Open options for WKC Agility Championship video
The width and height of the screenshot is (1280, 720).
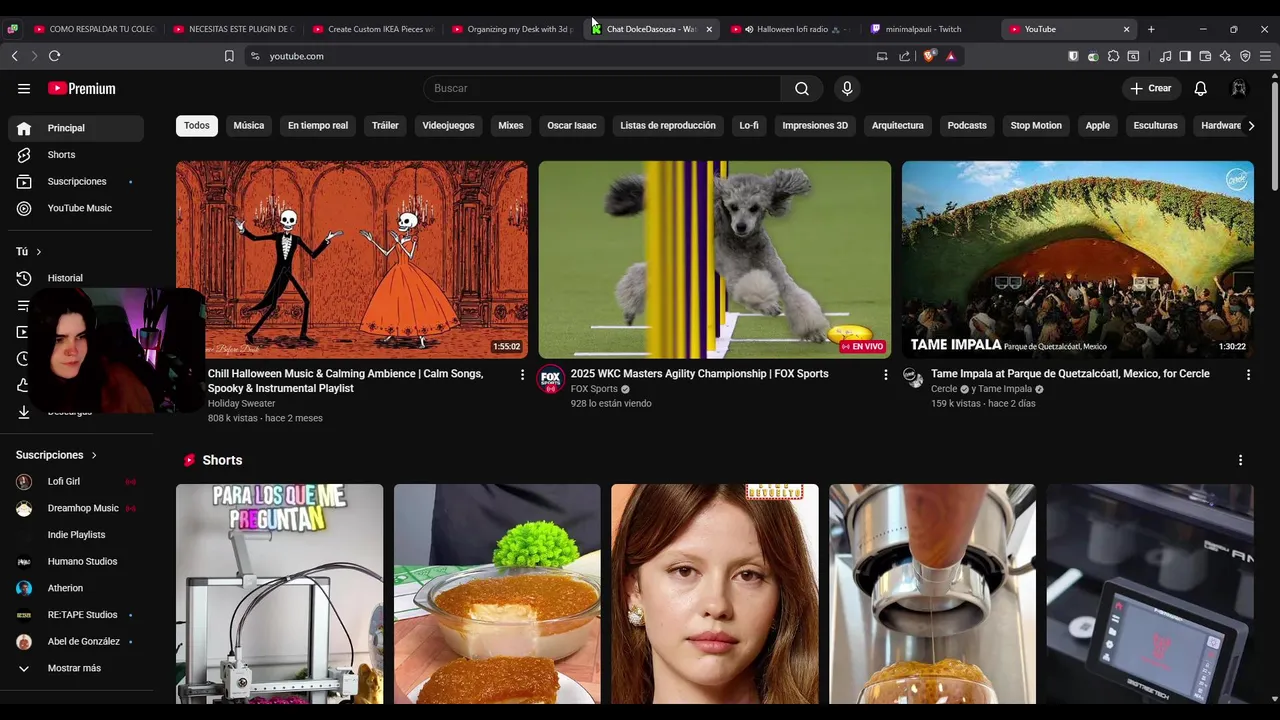885,374
